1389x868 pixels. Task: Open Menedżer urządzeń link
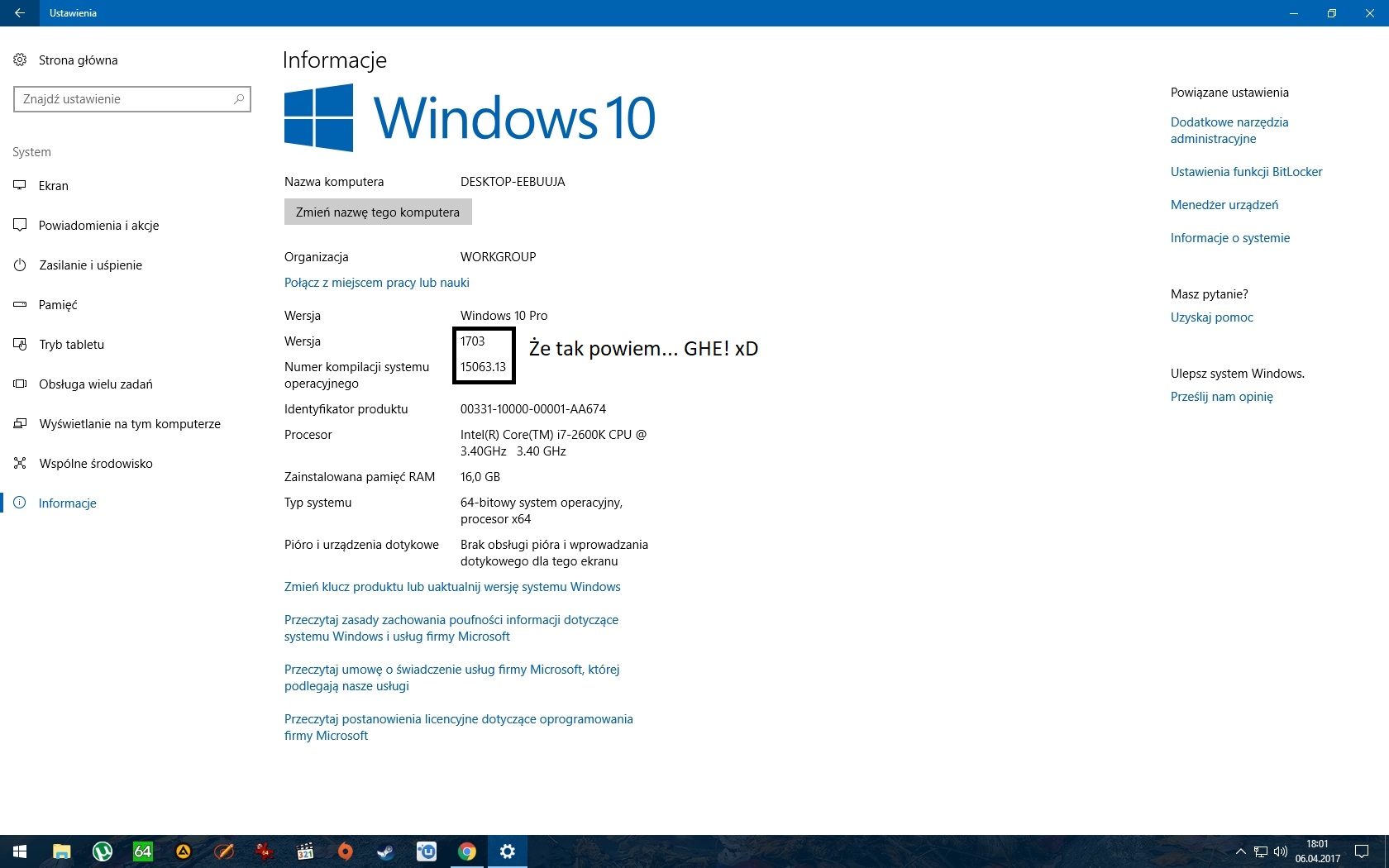pos(1224,205)
